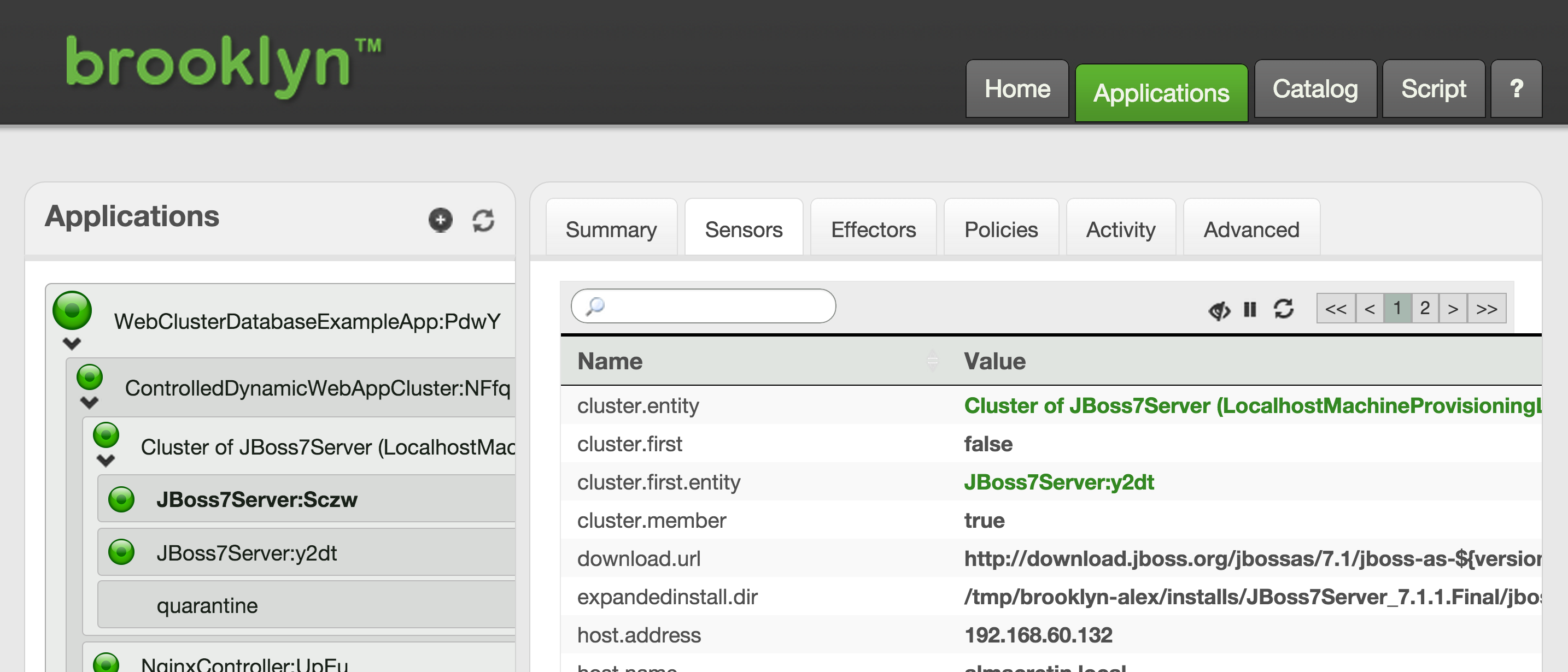Click the sensors table refresh icon

pos(1284,309)
